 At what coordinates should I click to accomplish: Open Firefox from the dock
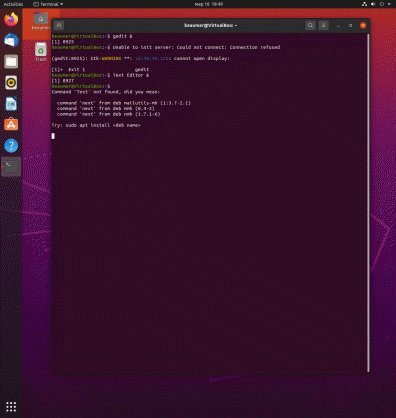pos(11,19)
